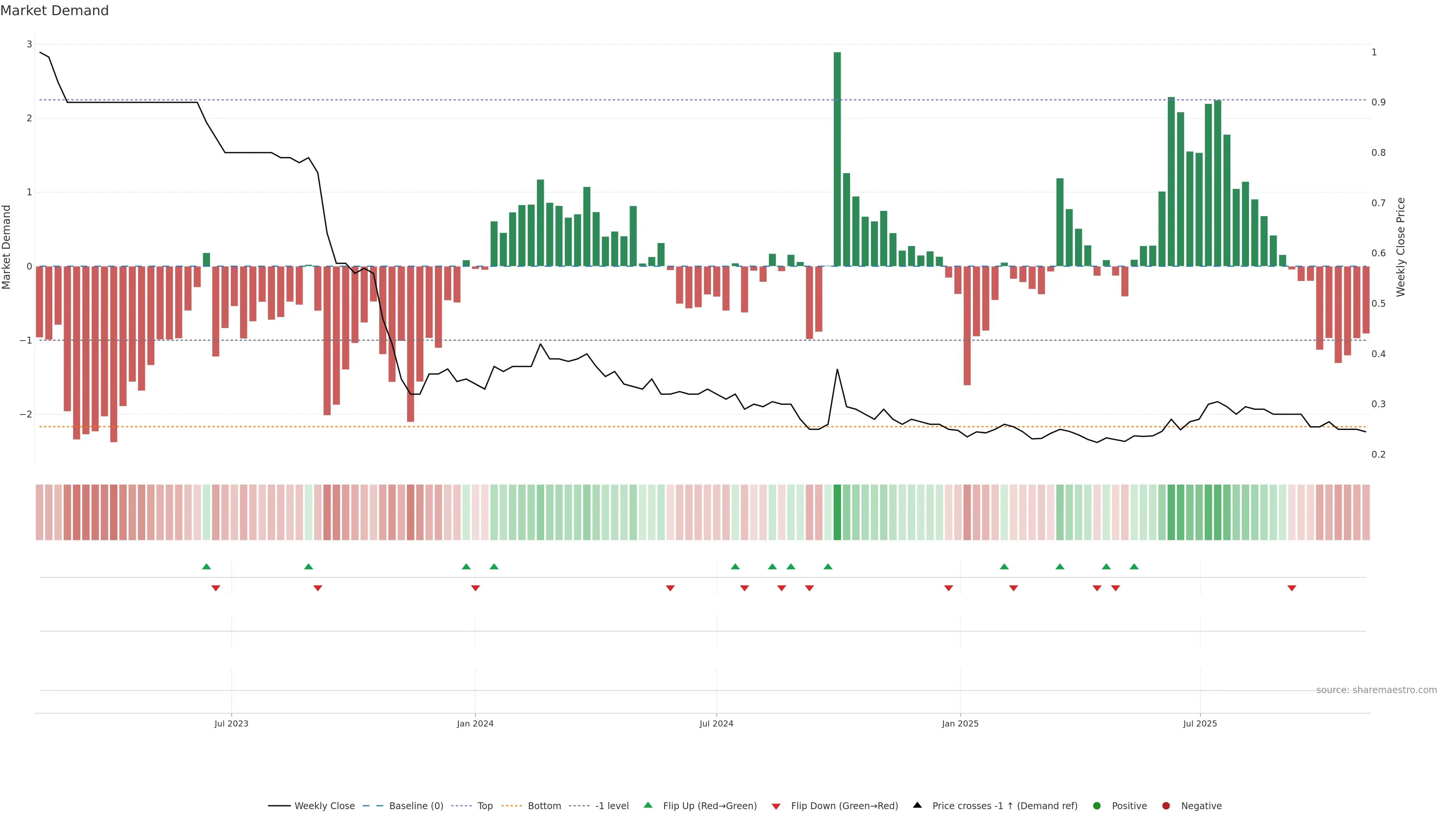Click the source: sharemaestro.com text
Image resolution: width=1456 pixels, height=819 pixels.
click(1376, 690)
